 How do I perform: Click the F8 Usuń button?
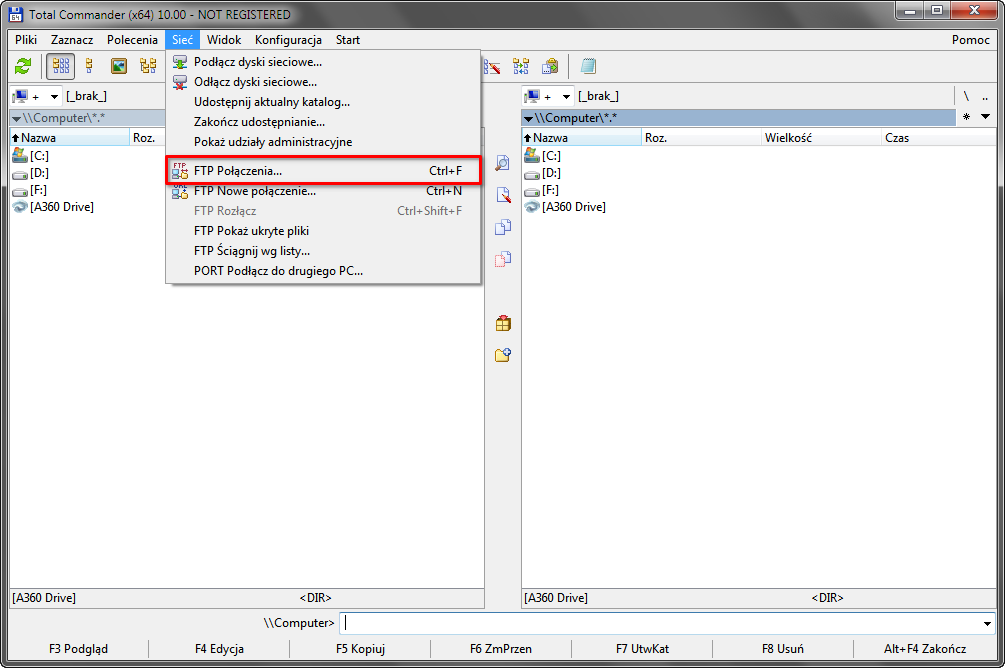click(783, 649)
